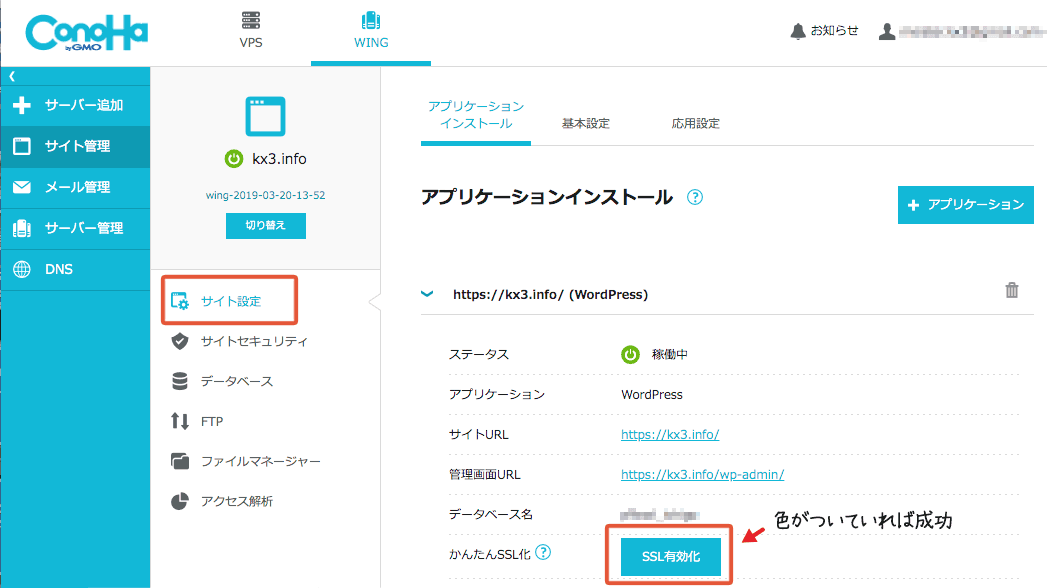1047x588 pixels.
Task: Click the データベース stack icon
Action: (x=180, y=381)
